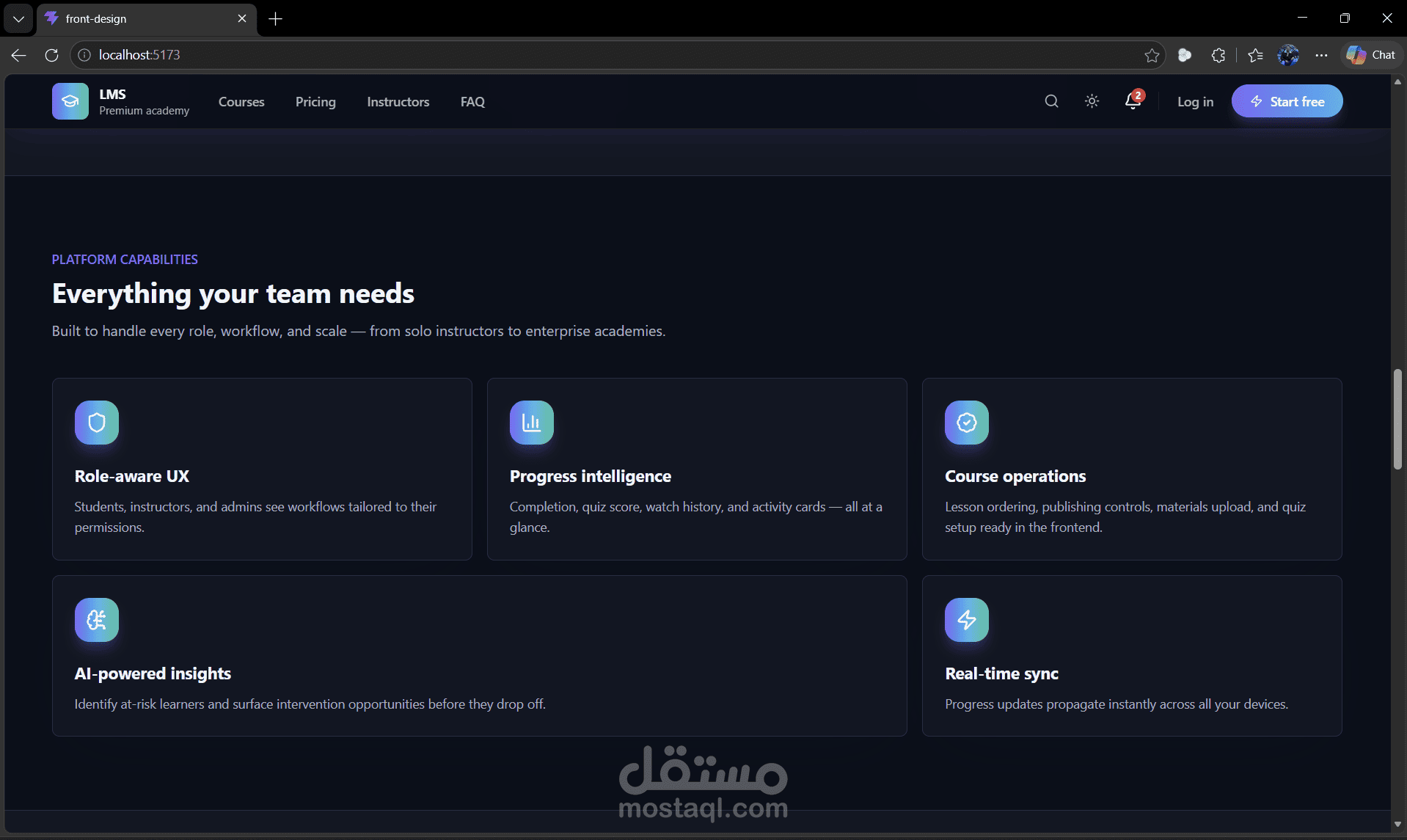The height and width of the screenshot is (840, 1407).
Task: Click the 'Built to handle every role' subtitle
Action: coord(359,331)
